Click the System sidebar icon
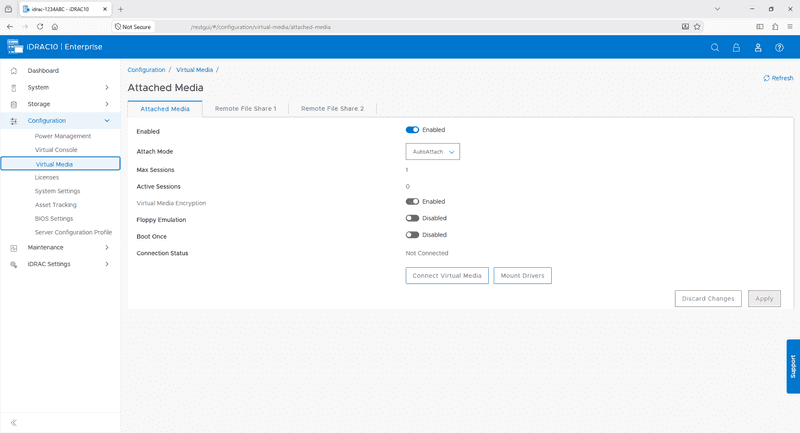The width and height of the screenshot is (800, 433). 14,88
